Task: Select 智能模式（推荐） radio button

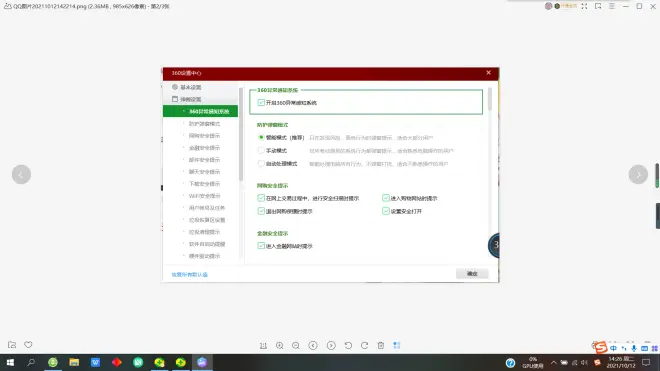Action: coord(261,137)
